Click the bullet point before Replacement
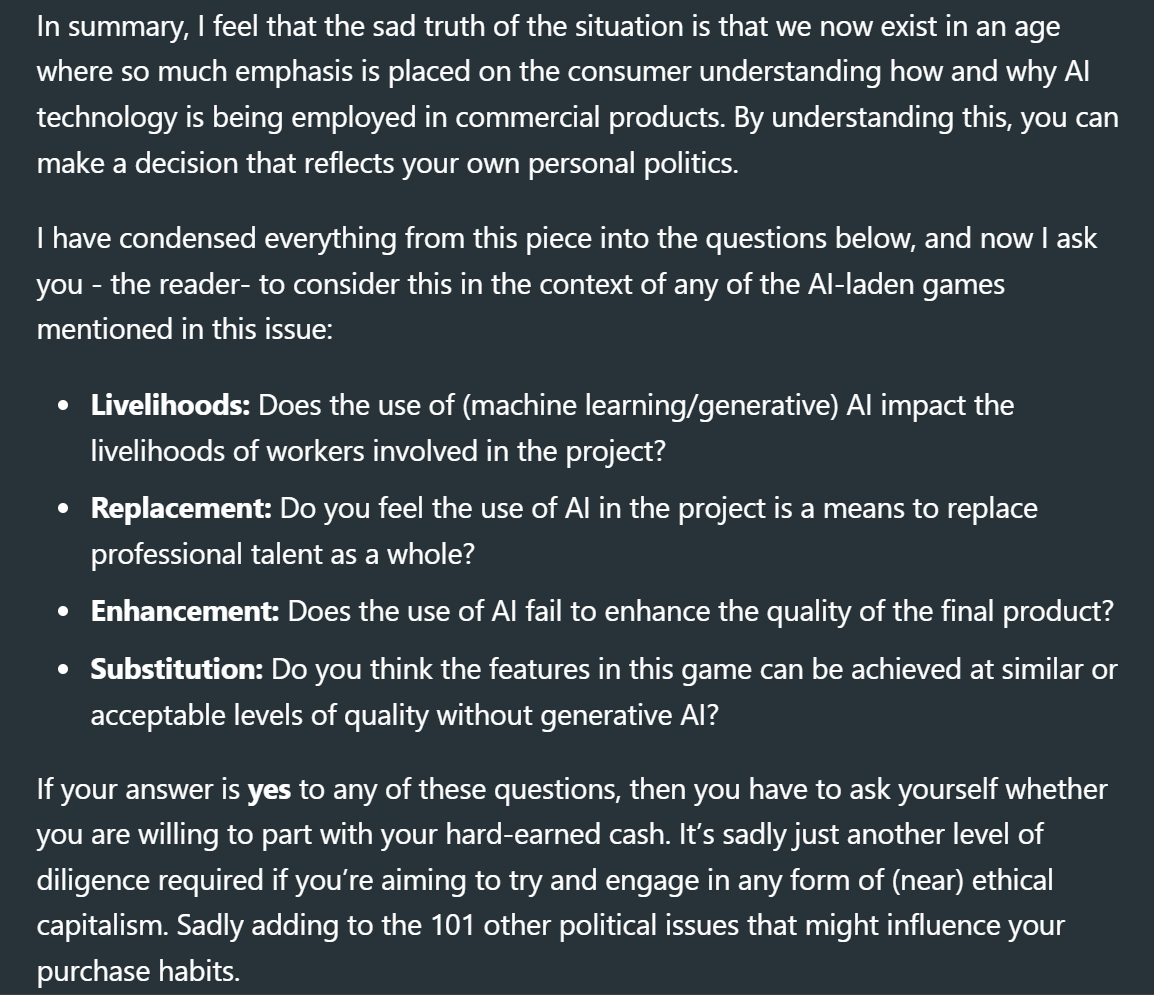Image resolution: width=1154 pixels, height=995 pixels. tap(65, 510)
